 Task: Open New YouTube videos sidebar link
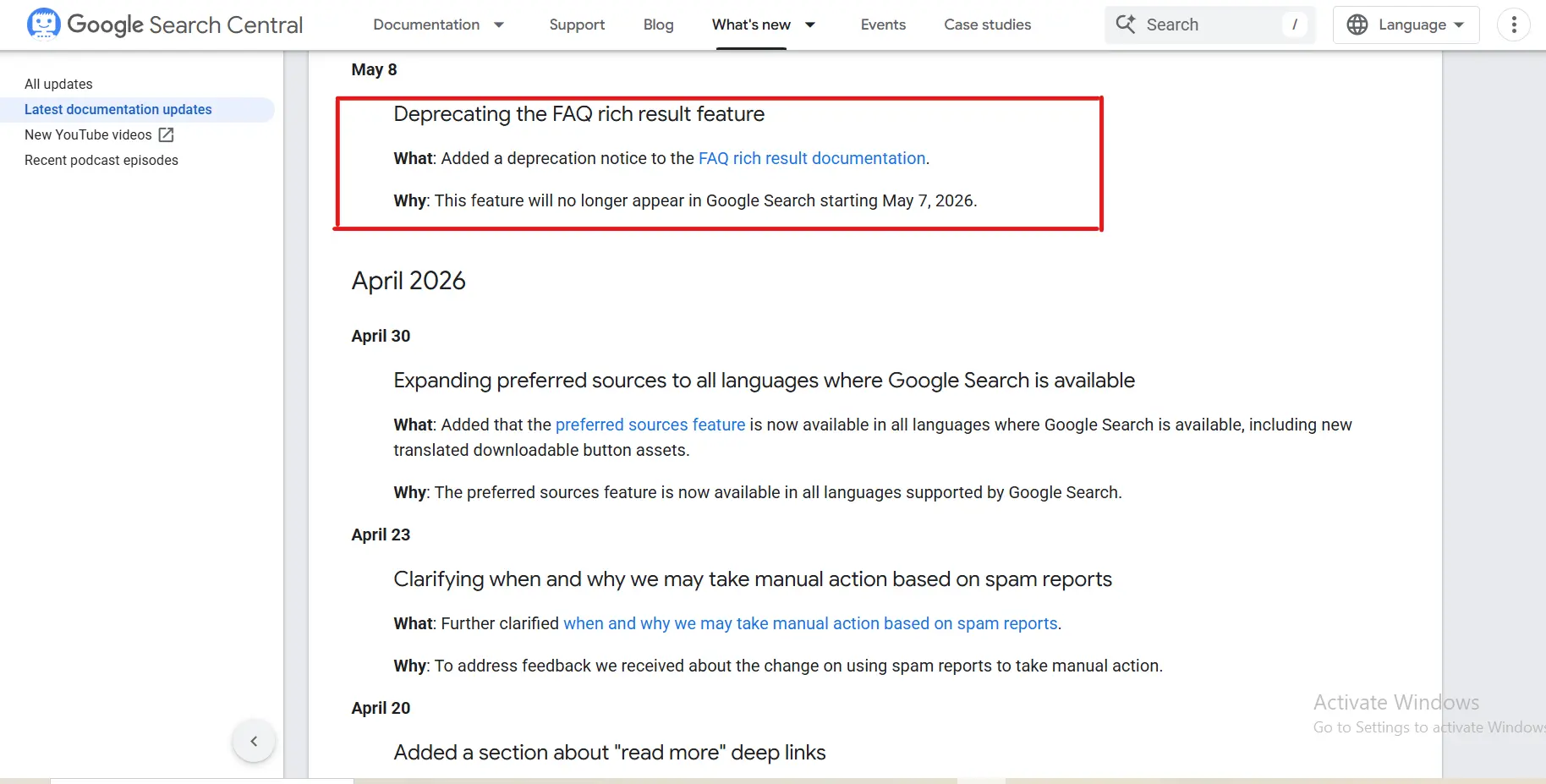pos(88,134)
